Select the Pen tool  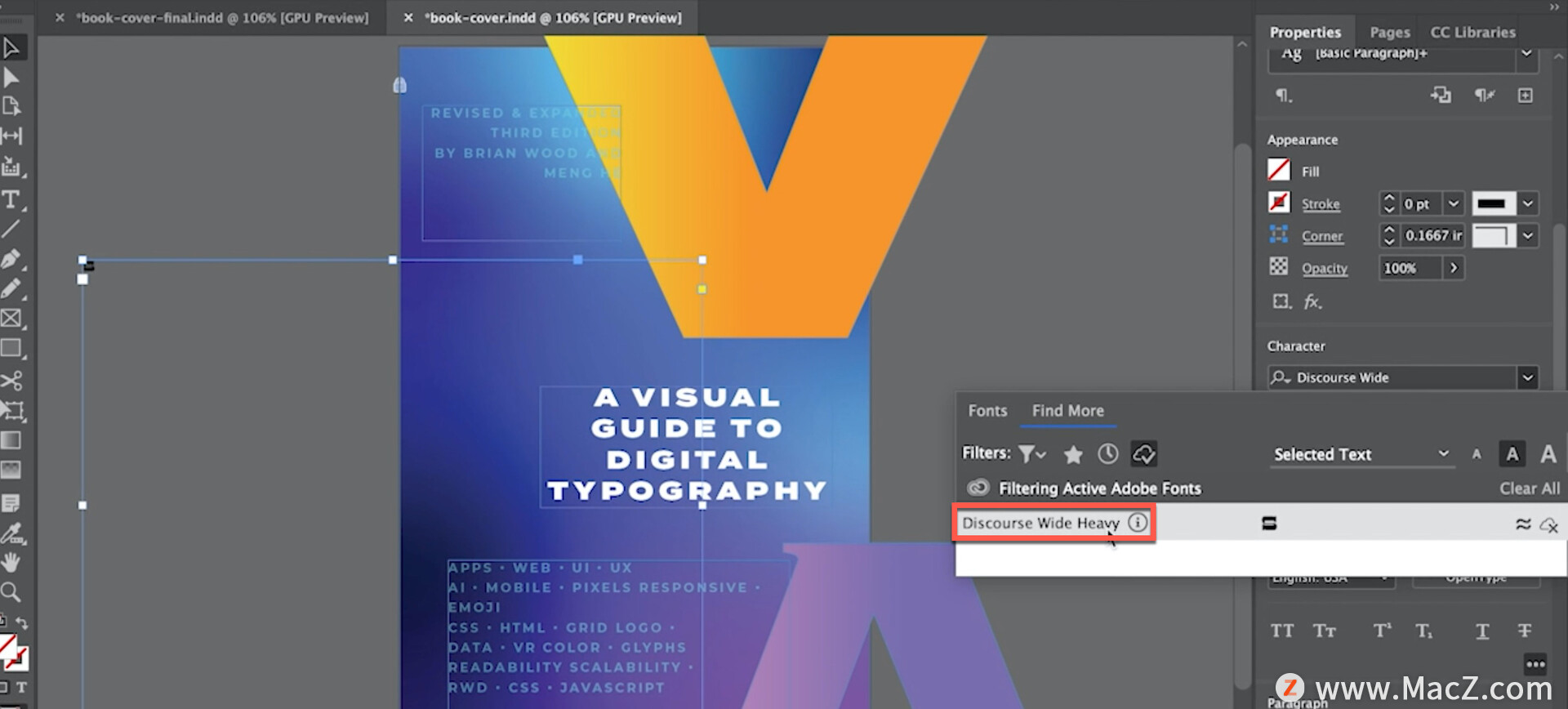pyautogui.click(x=11, y=260)
